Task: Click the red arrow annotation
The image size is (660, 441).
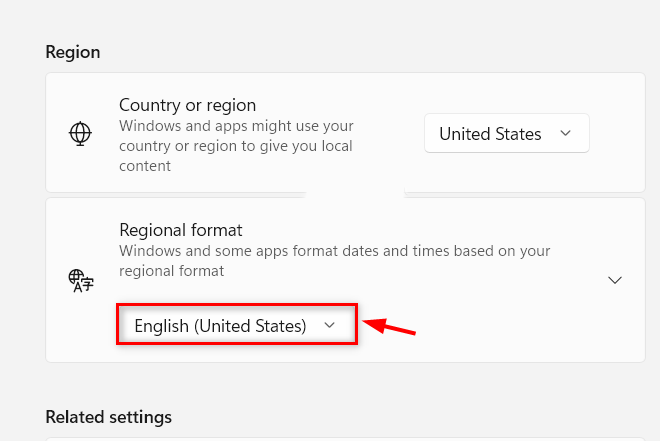Action: click(x=389, y=327)
